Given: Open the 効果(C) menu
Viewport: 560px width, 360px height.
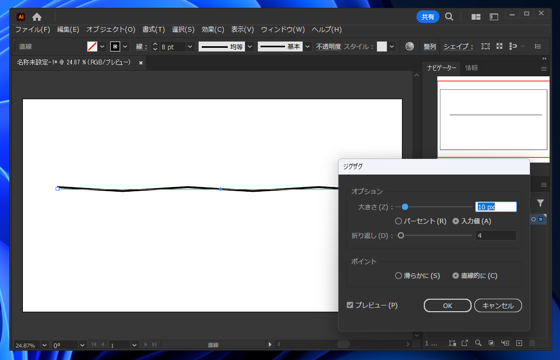Looking at the screenshot, I should coord(213,30).
